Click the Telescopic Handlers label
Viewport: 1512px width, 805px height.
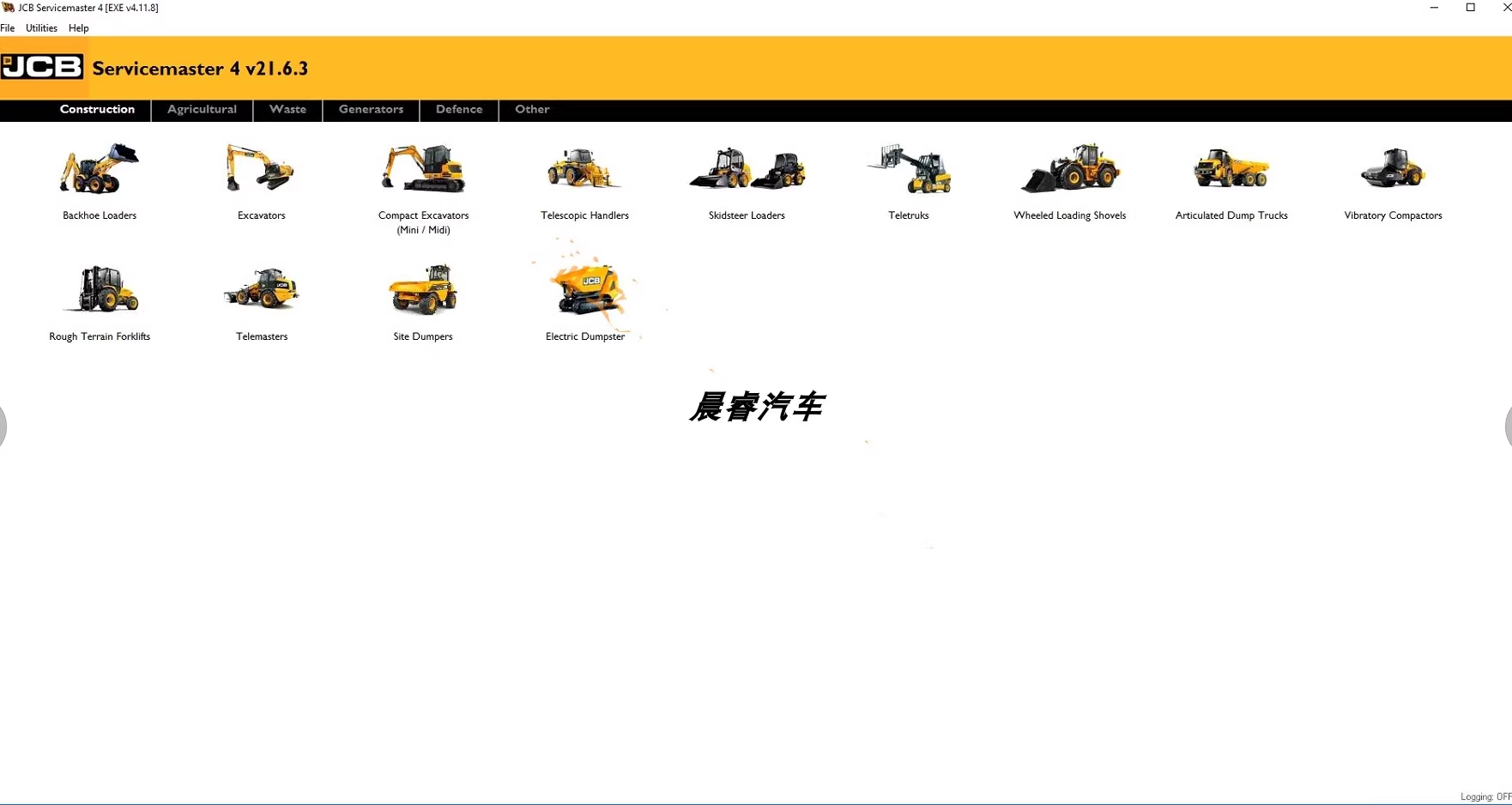point(584,215)
